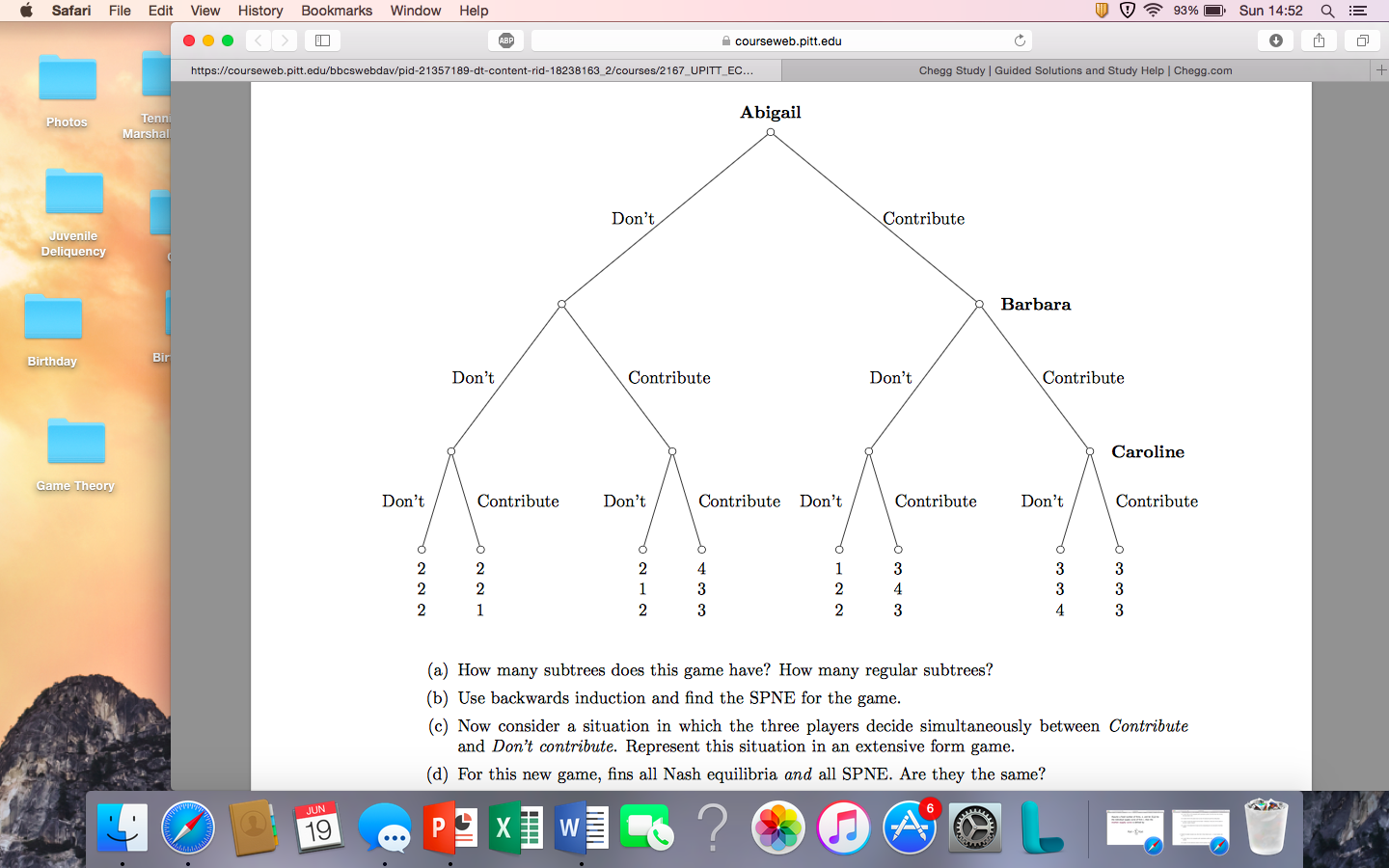Click the ABP adblocker icon in the address bar

point(506,41)
